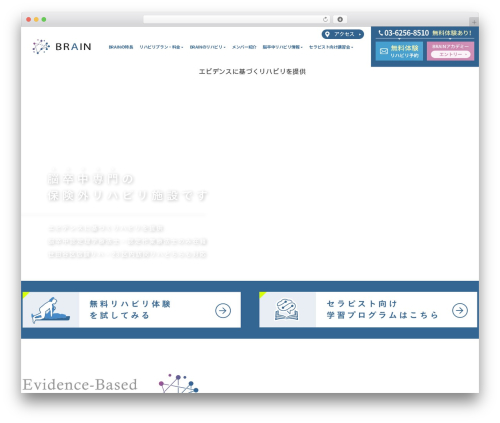The height and width of the screenshot is (423, 500).
Task: Call the 03-6256-8510 phone number link
Action: [x=404, y=33]
